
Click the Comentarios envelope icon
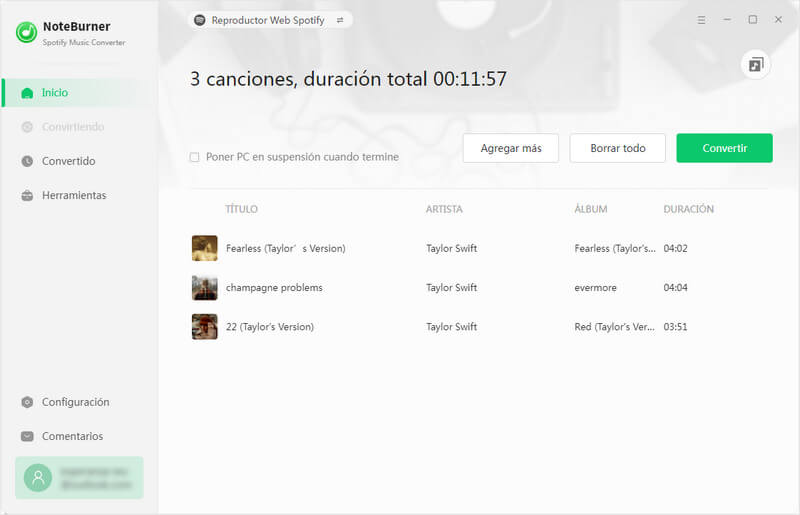pyautogui.click(x=27, y=436)
